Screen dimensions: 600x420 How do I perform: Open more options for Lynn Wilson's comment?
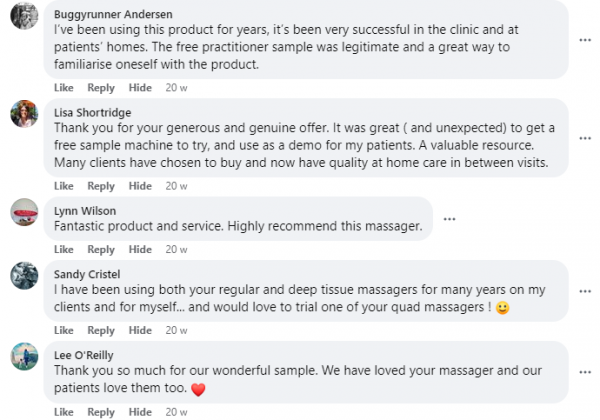click(449, 219)
